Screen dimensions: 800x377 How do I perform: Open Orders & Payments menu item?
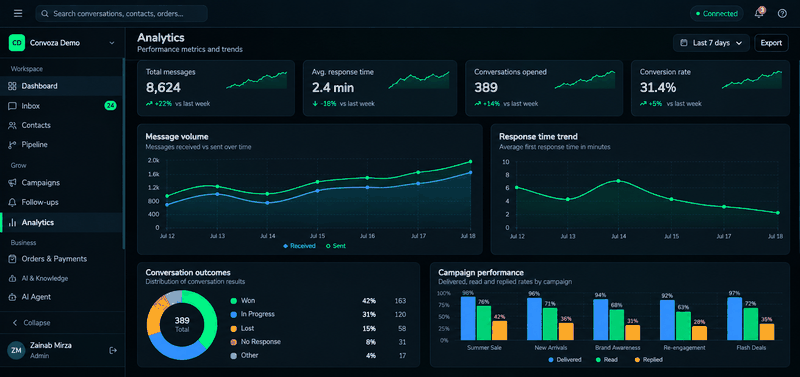[x=61, y=259]
